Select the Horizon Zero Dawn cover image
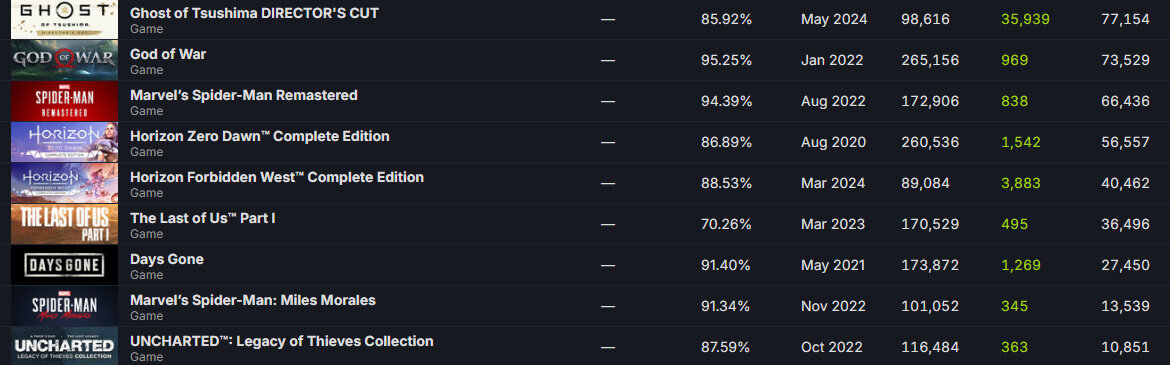Screen dimensions: 1170x365 click(64, 142)
